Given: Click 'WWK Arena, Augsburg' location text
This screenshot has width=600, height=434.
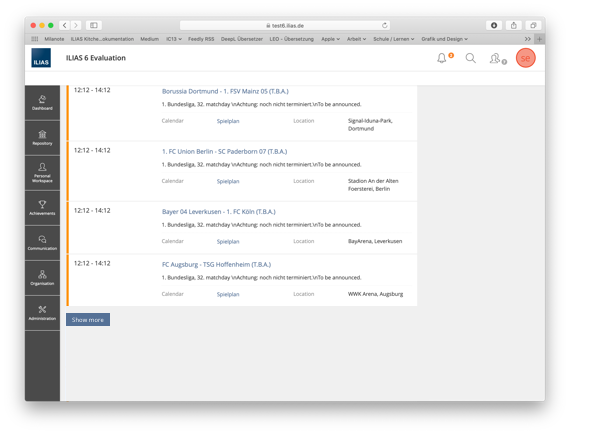Looking at the screenshot, I should point(375,294).
